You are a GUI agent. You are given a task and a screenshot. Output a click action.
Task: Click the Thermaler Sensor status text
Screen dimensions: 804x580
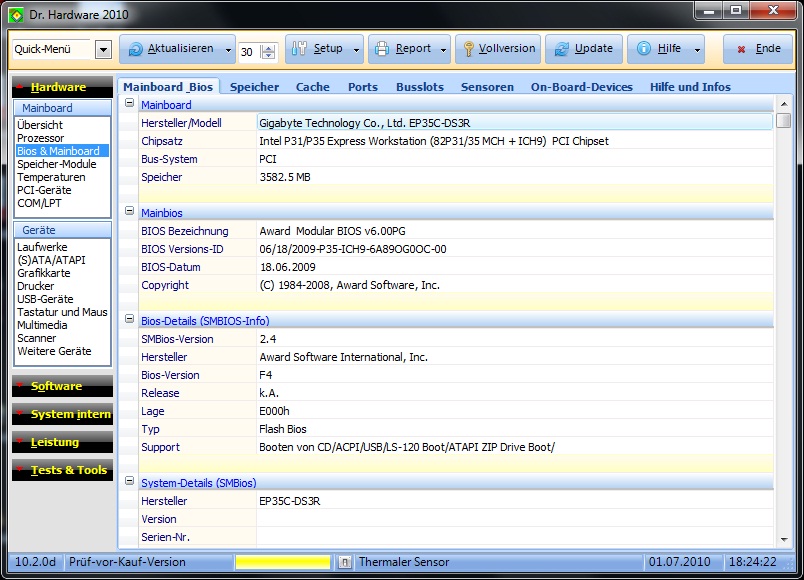click(404, 562)
